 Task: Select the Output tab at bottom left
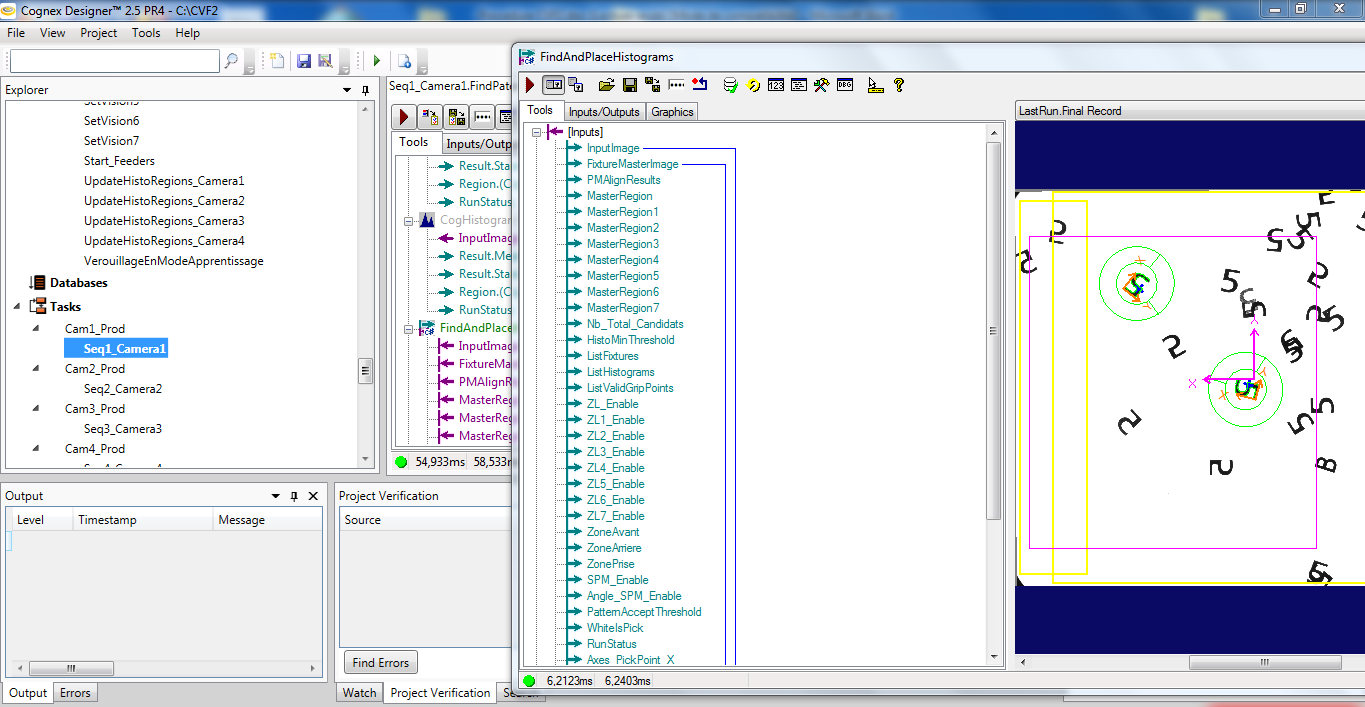coord(28,693)
